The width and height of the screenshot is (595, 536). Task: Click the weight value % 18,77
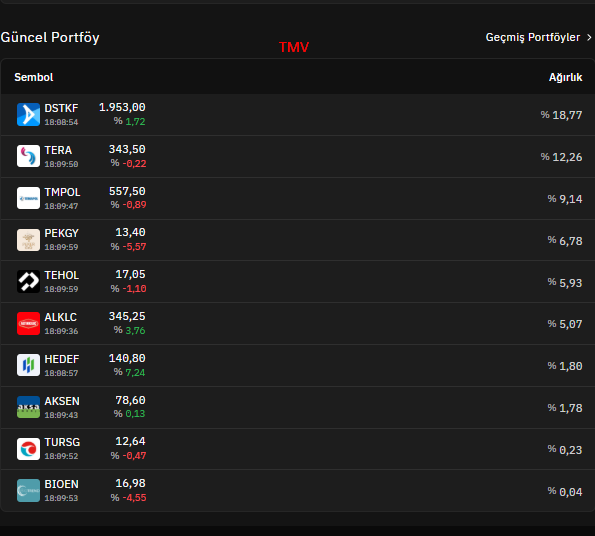[x=561, y=115]
